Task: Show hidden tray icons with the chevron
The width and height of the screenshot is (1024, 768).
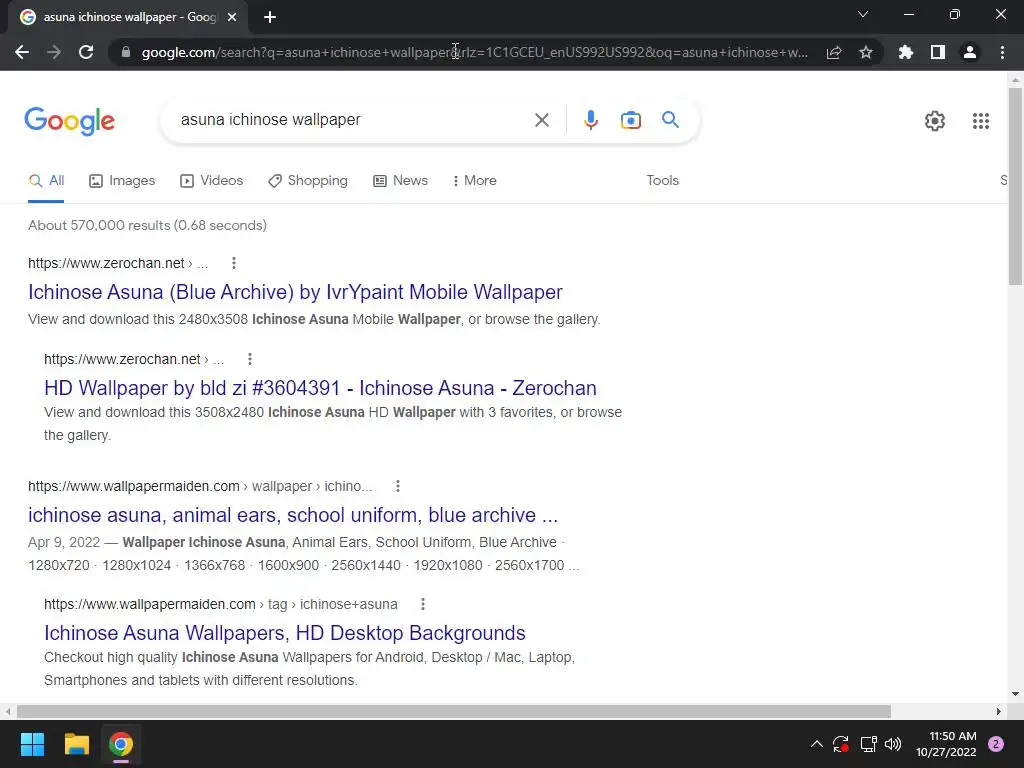Action: pyautogui.click(x=816, y=744)
